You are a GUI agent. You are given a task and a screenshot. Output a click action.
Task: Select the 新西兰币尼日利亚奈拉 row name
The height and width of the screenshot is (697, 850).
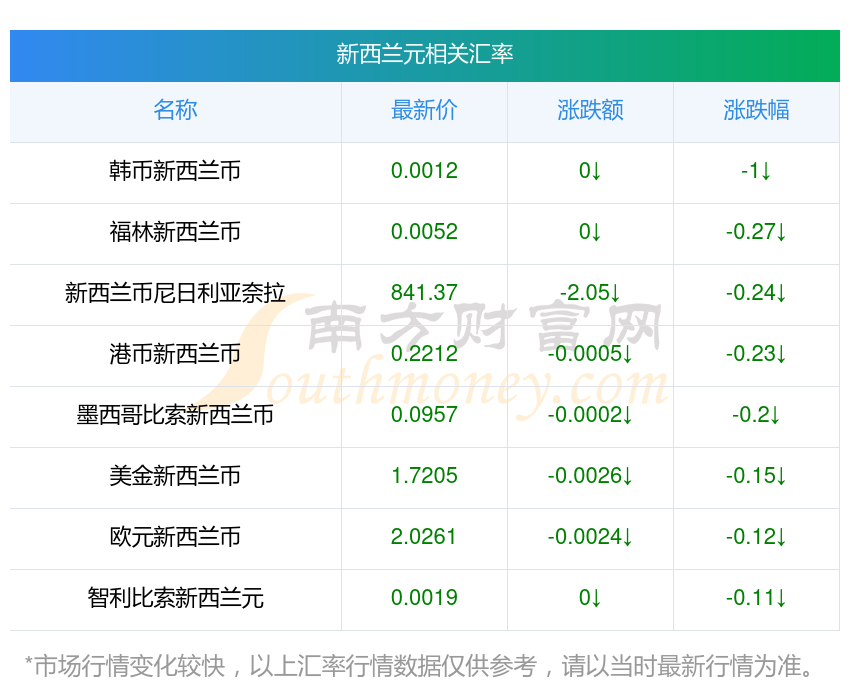(175, 293)
